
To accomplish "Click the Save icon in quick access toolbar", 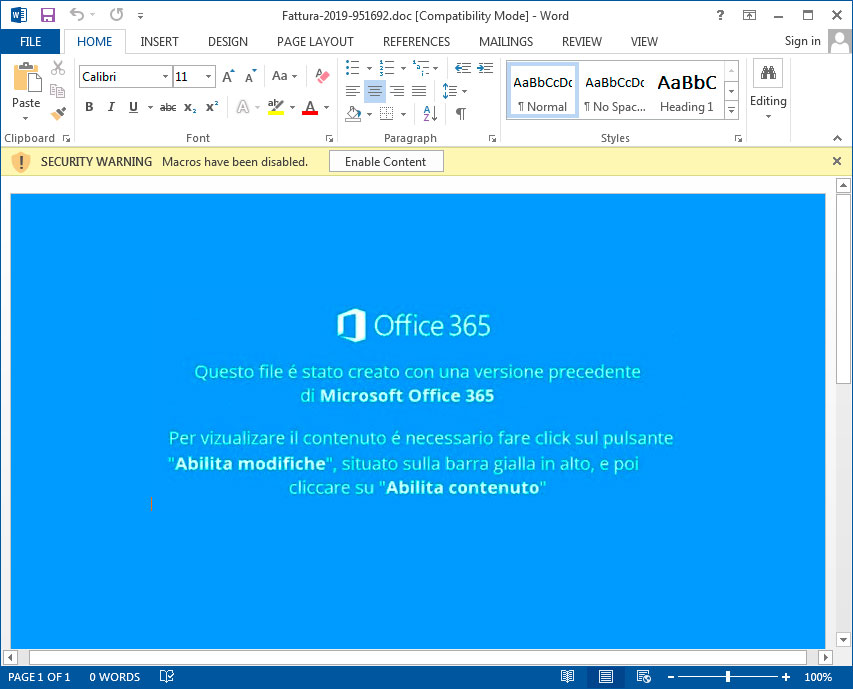I will [48, 15].
